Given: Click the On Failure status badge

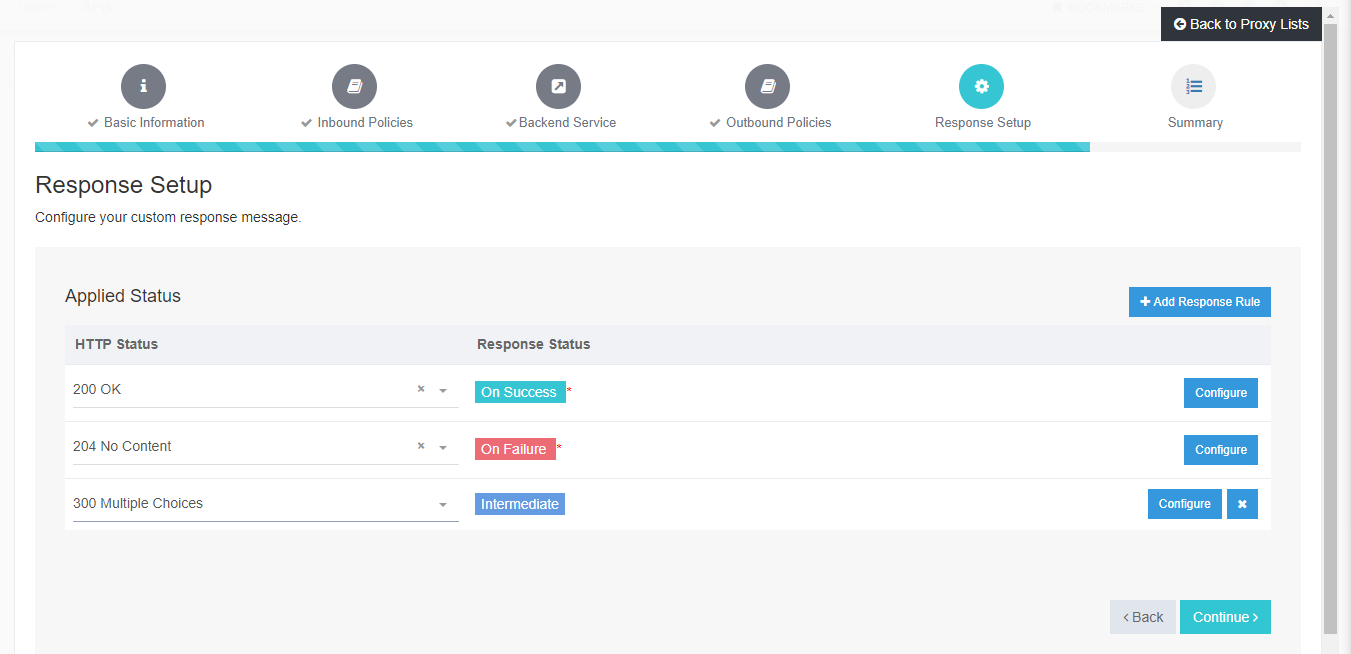Looking at the screenshot, I should pyautogui.click(x=515, y=448).
